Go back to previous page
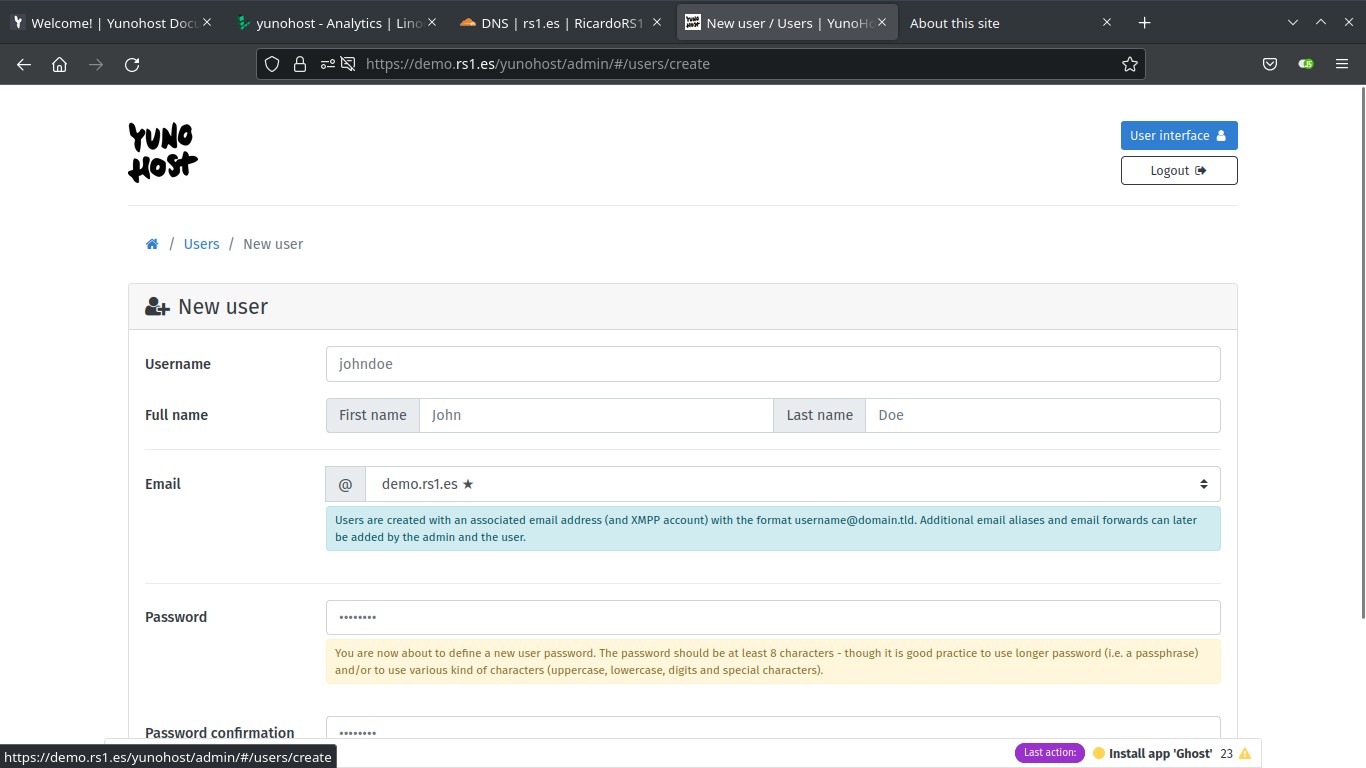This screenshot has height=768, width=1366. pos(24,64)
